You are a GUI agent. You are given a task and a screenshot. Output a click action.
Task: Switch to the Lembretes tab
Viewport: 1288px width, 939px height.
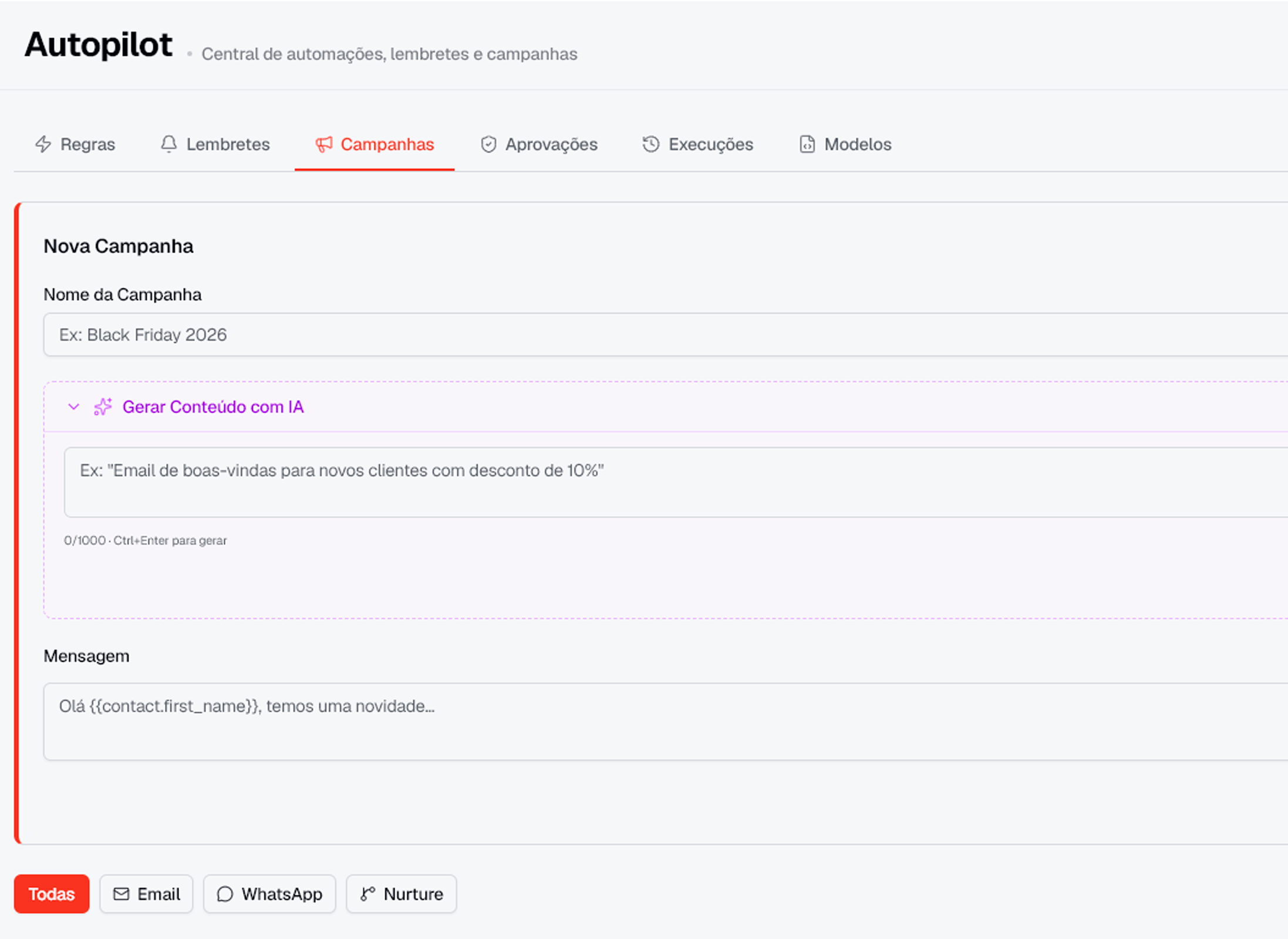(215, 144)
